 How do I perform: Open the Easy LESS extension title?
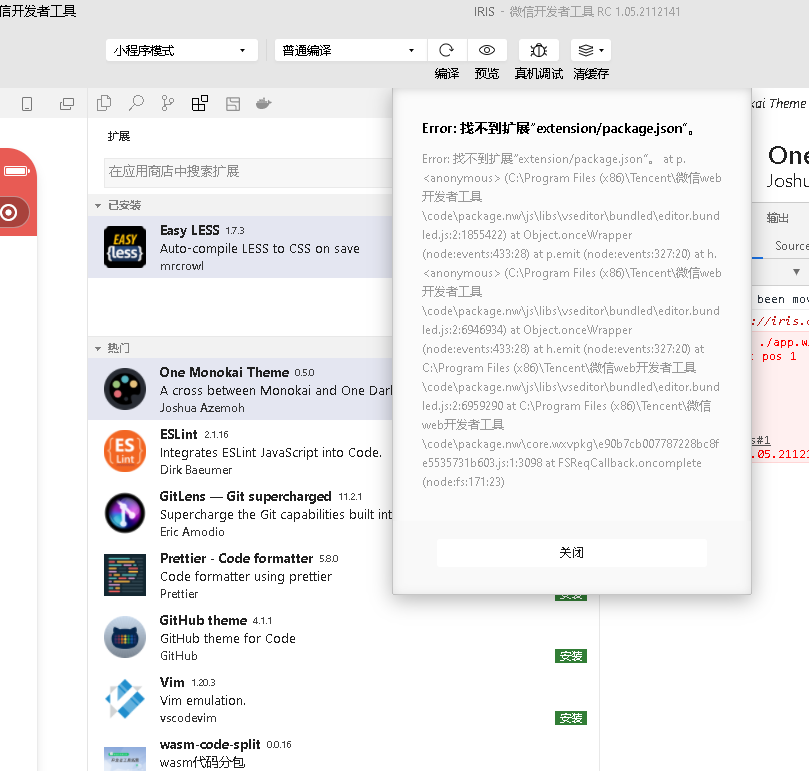(189, 230)
